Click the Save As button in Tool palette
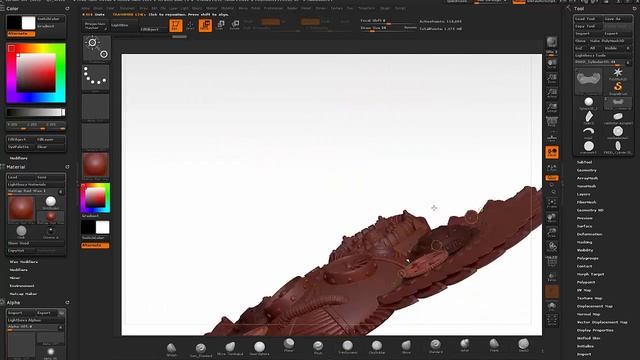 (618, 19)
